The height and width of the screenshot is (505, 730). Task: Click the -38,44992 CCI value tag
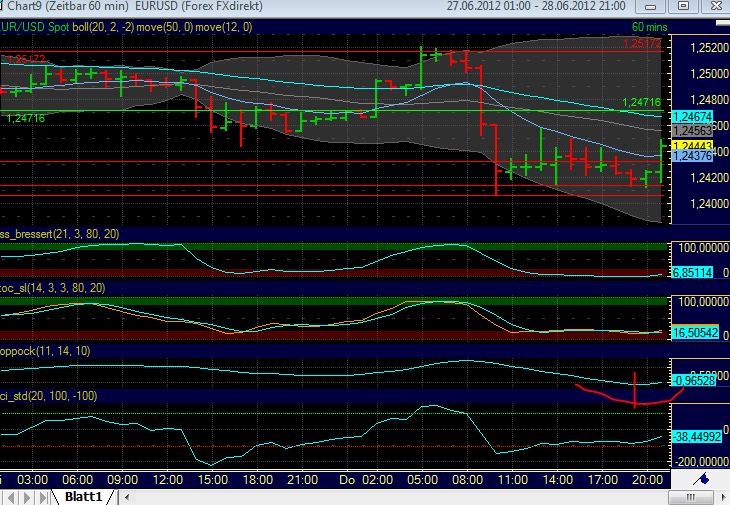tap(697, 437)
